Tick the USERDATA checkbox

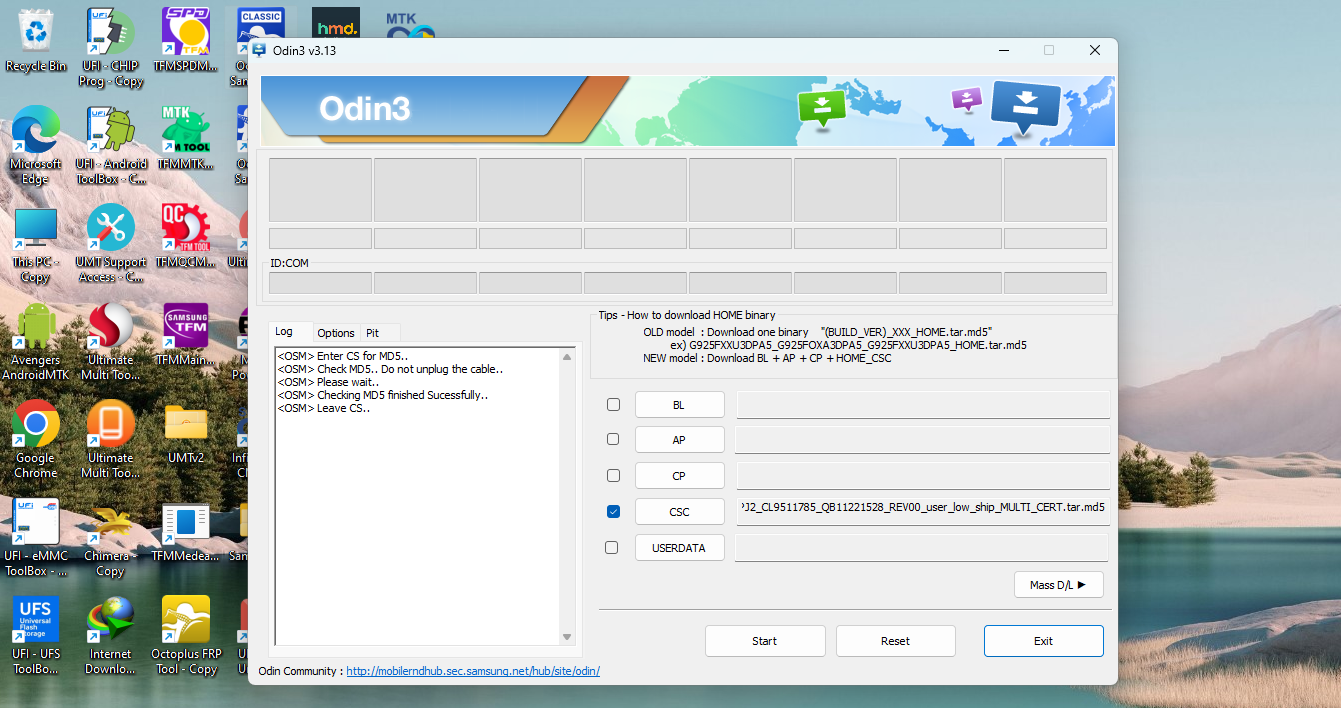tap(613, 548)
